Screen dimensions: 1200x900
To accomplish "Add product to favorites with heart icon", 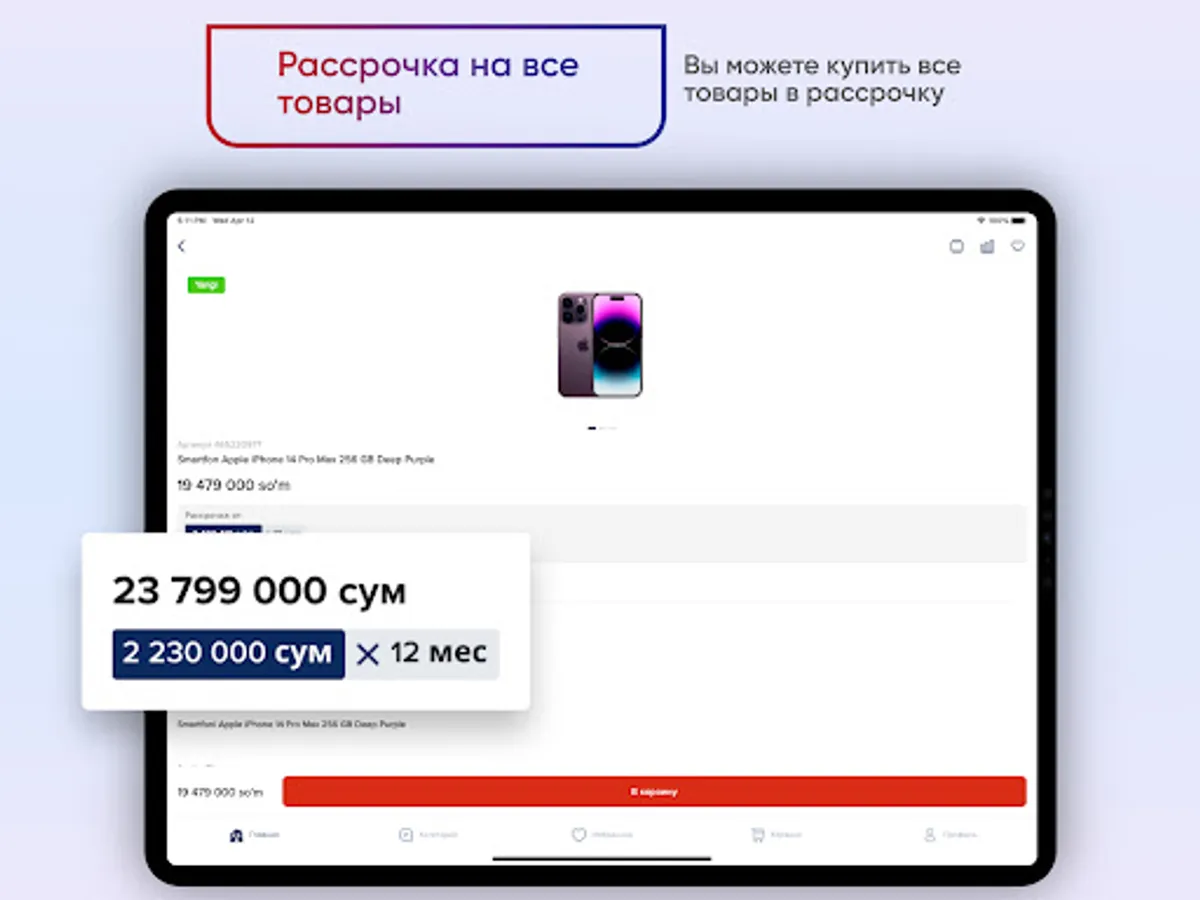I will tap(1018, 246).
